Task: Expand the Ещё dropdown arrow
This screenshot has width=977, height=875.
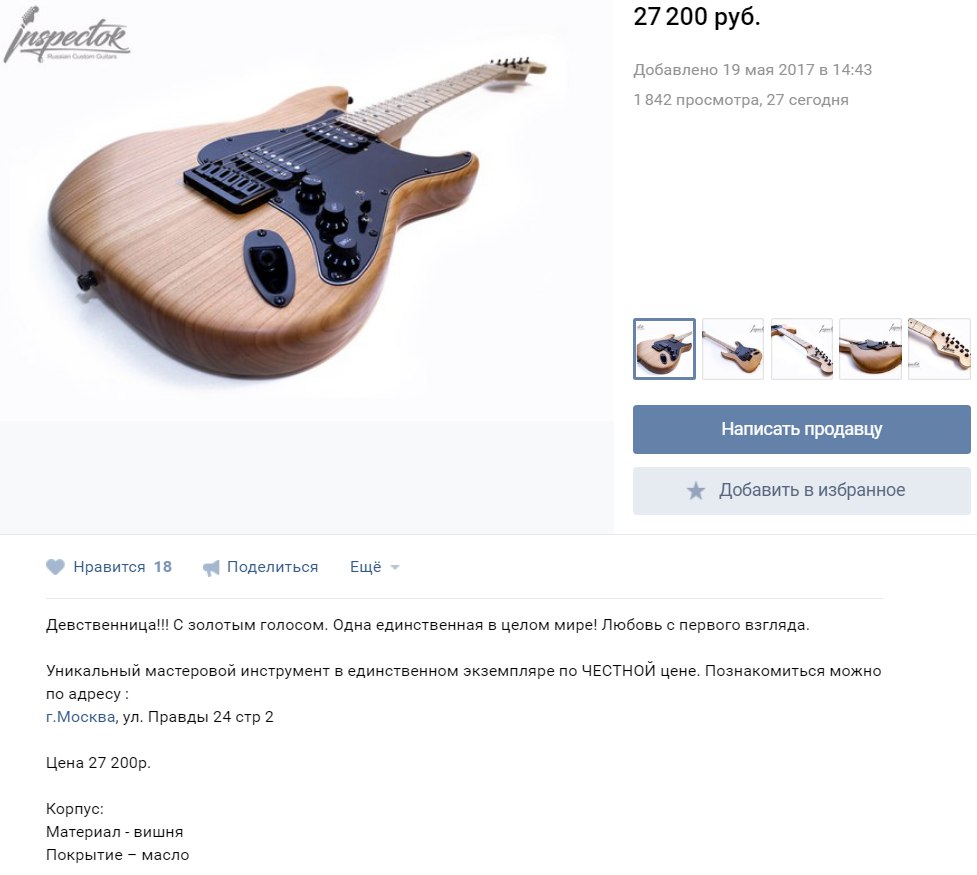Action: (394, 567)
